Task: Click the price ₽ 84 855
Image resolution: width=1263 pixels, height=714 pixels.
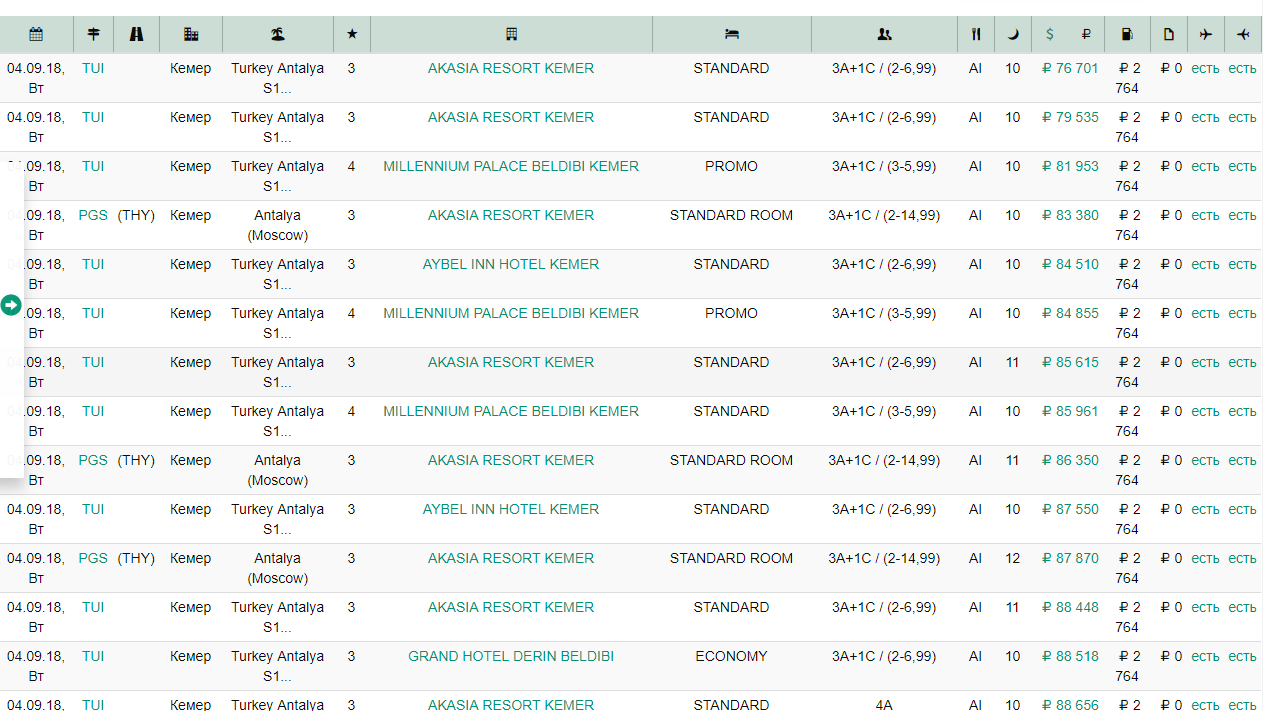Action: point(1070,313)
